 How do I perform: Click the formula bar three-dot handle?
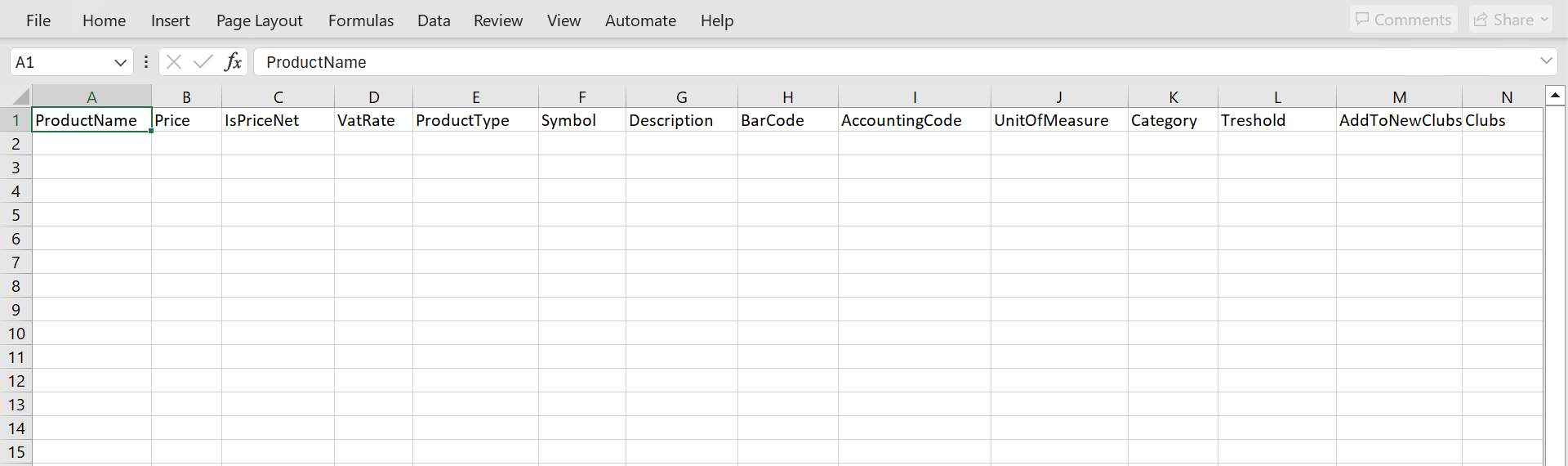tap(146, 62)
